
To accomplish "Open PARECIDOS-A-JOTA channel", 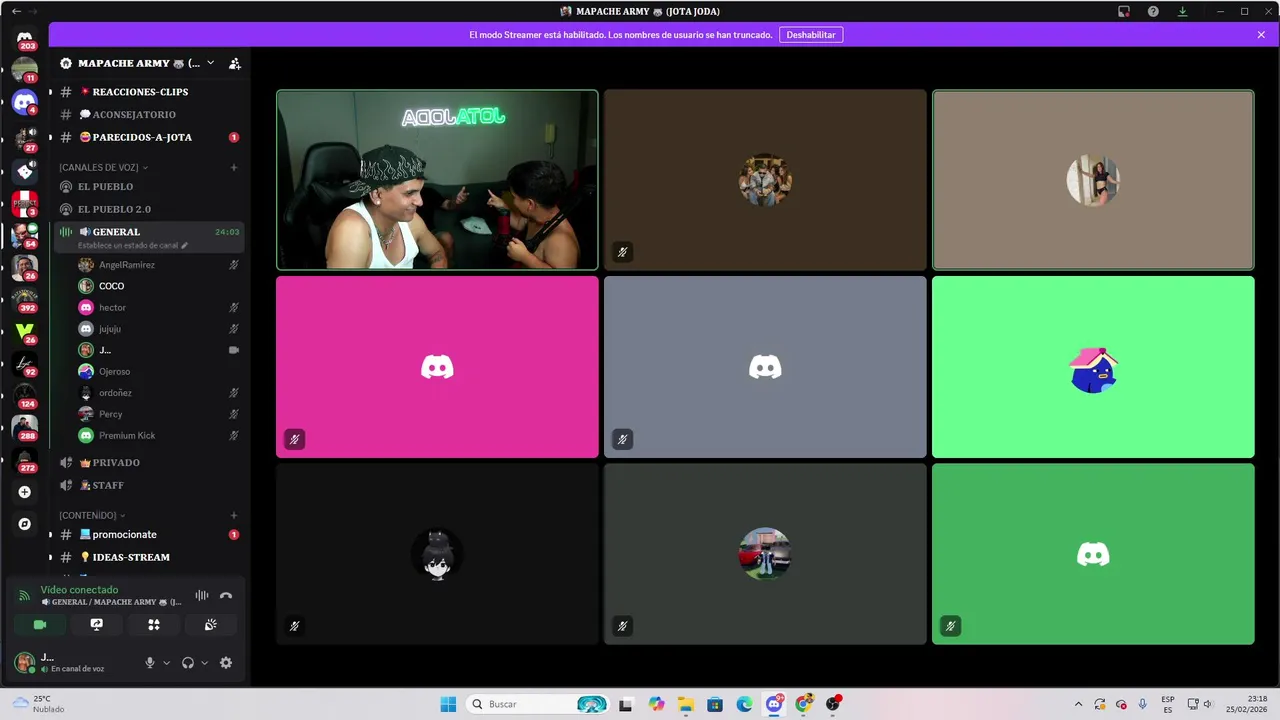I will point(148,137).
